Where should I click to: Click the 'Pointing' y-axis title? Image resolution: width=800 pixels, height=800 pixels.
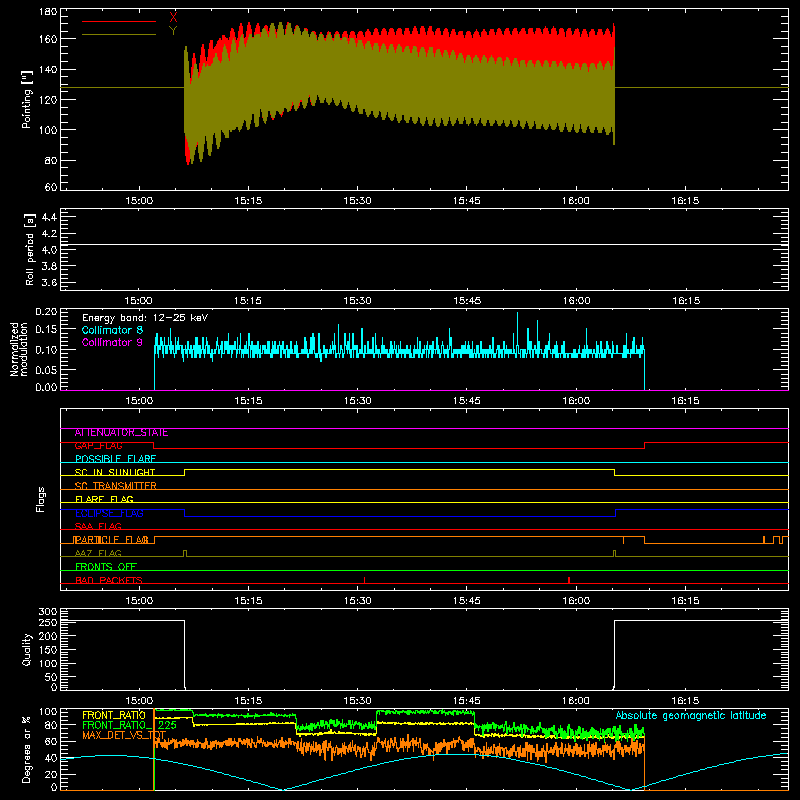[x=27, y=99]
